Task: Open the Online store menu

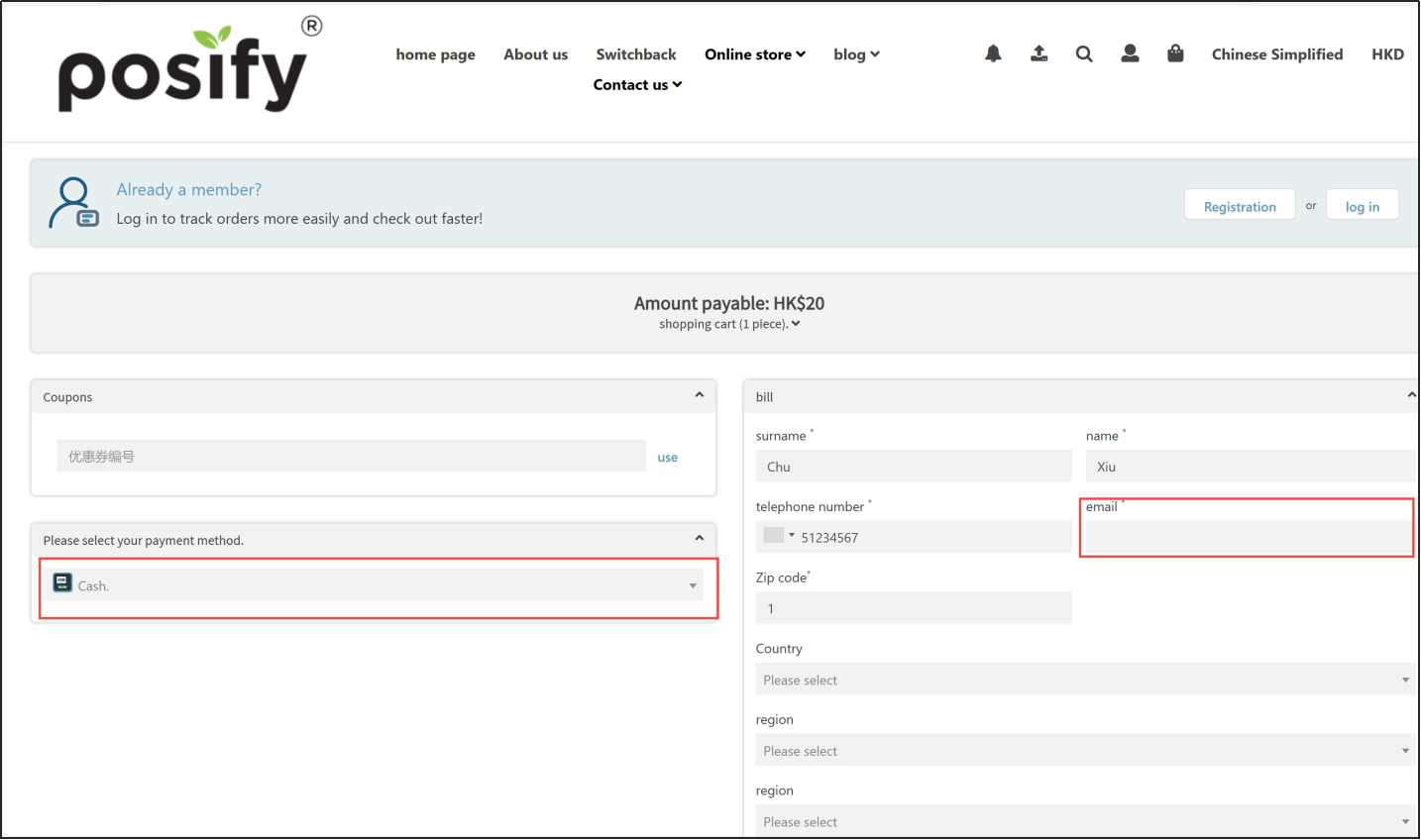Action: 754,54
